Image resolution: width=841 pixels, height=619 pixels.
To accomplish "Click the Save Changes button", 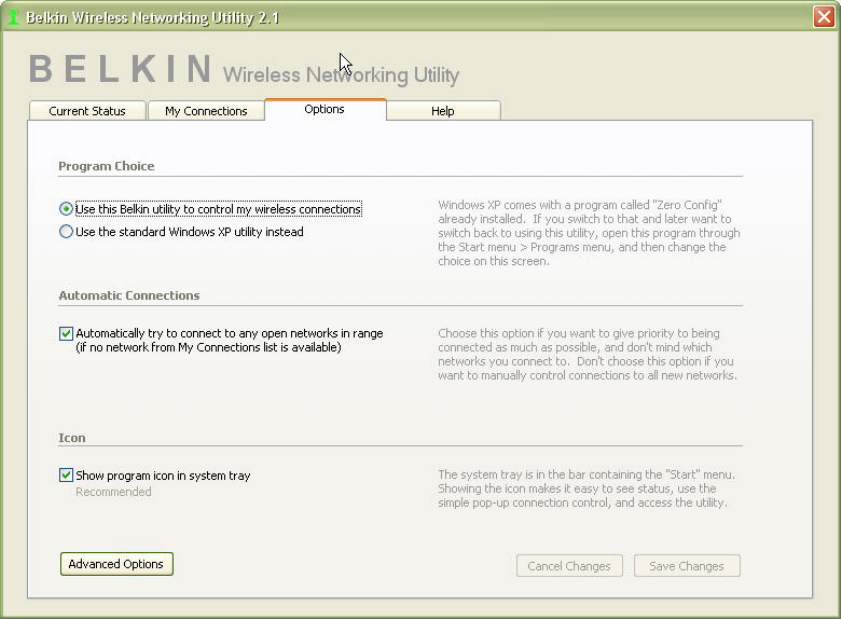I will tap(687, 566).
